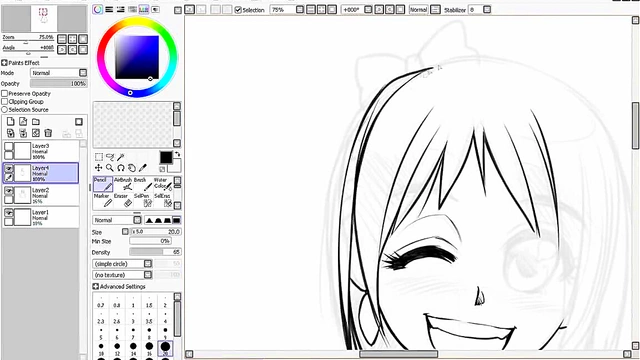Select the move tool

point(99,168)
